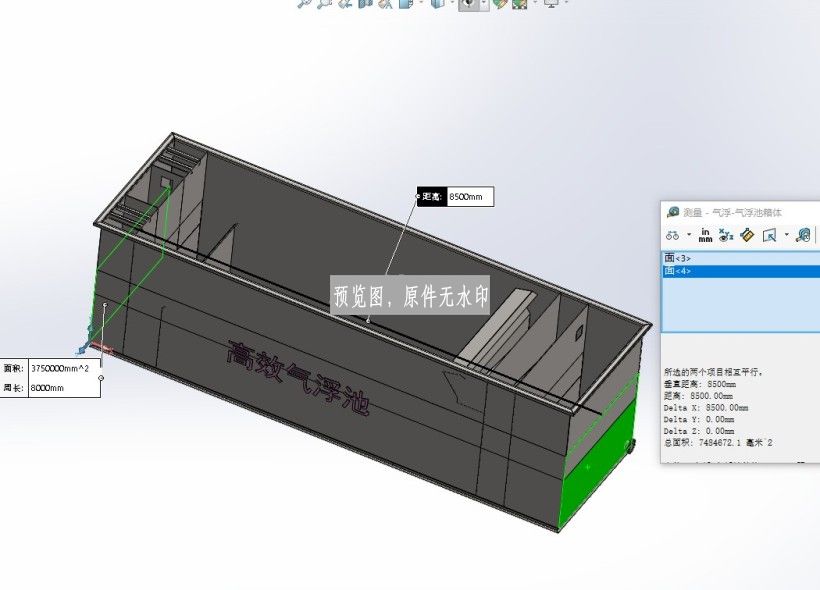Open Arc/Circle Measurements option in Measure dialog
The height and width of the screenshot is (590, 820).
(x=673, y=235)
